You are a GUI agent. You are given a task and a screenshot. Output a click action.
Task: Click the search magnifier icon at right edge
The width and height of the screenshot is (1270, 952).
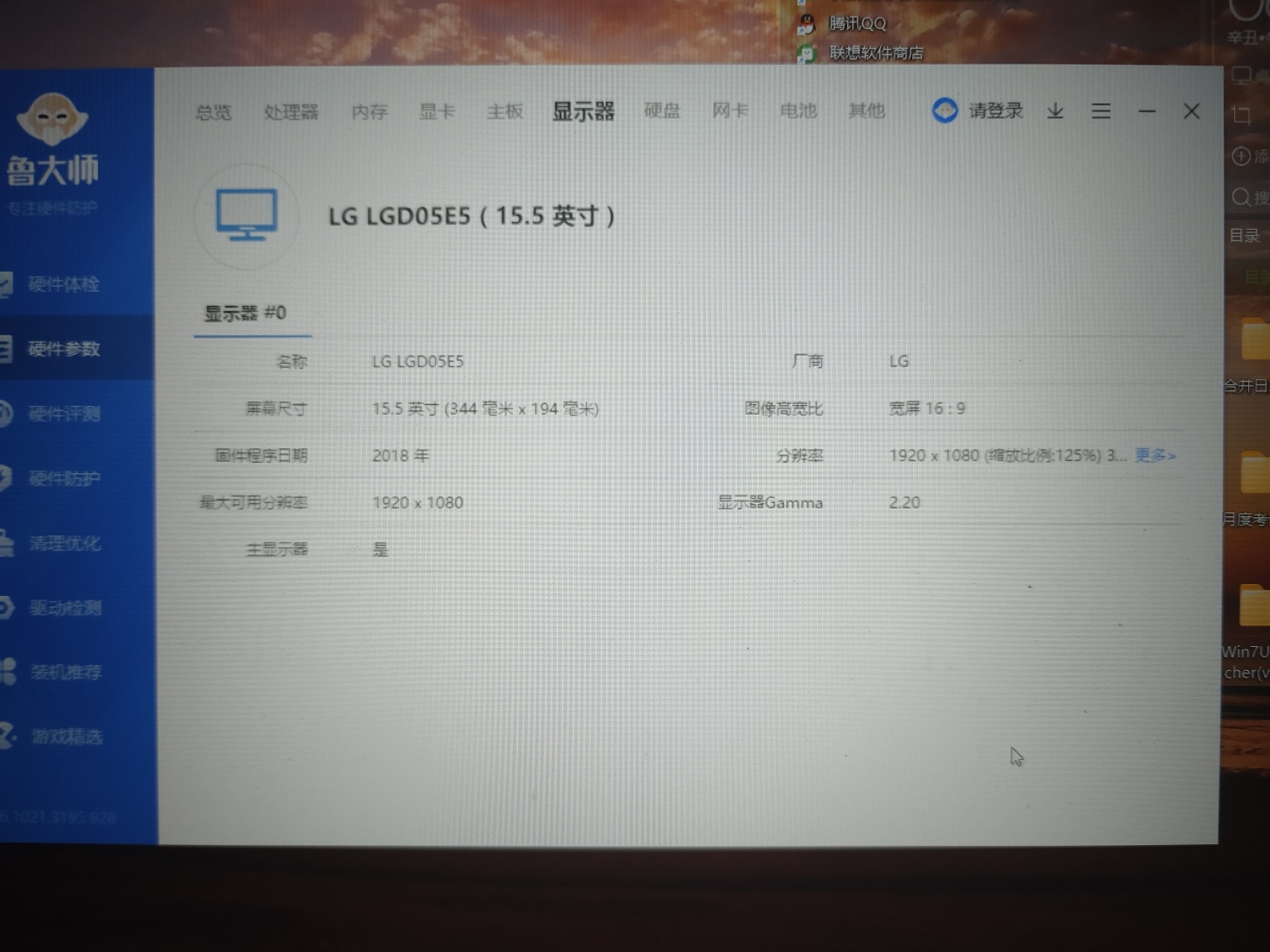(1241, 197)
